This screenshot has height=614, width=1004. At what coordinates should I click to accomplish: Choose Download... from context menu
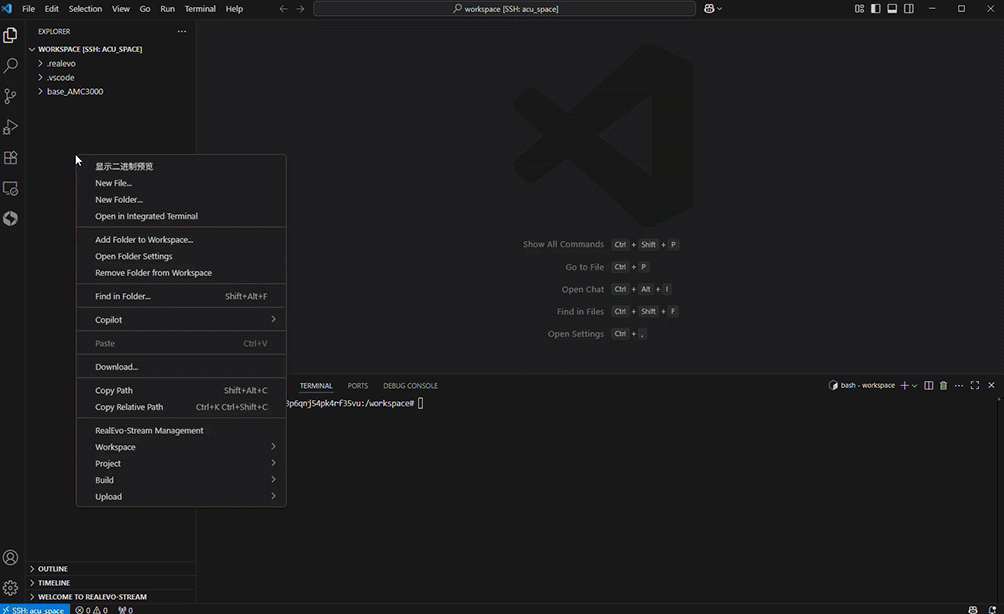181,367
